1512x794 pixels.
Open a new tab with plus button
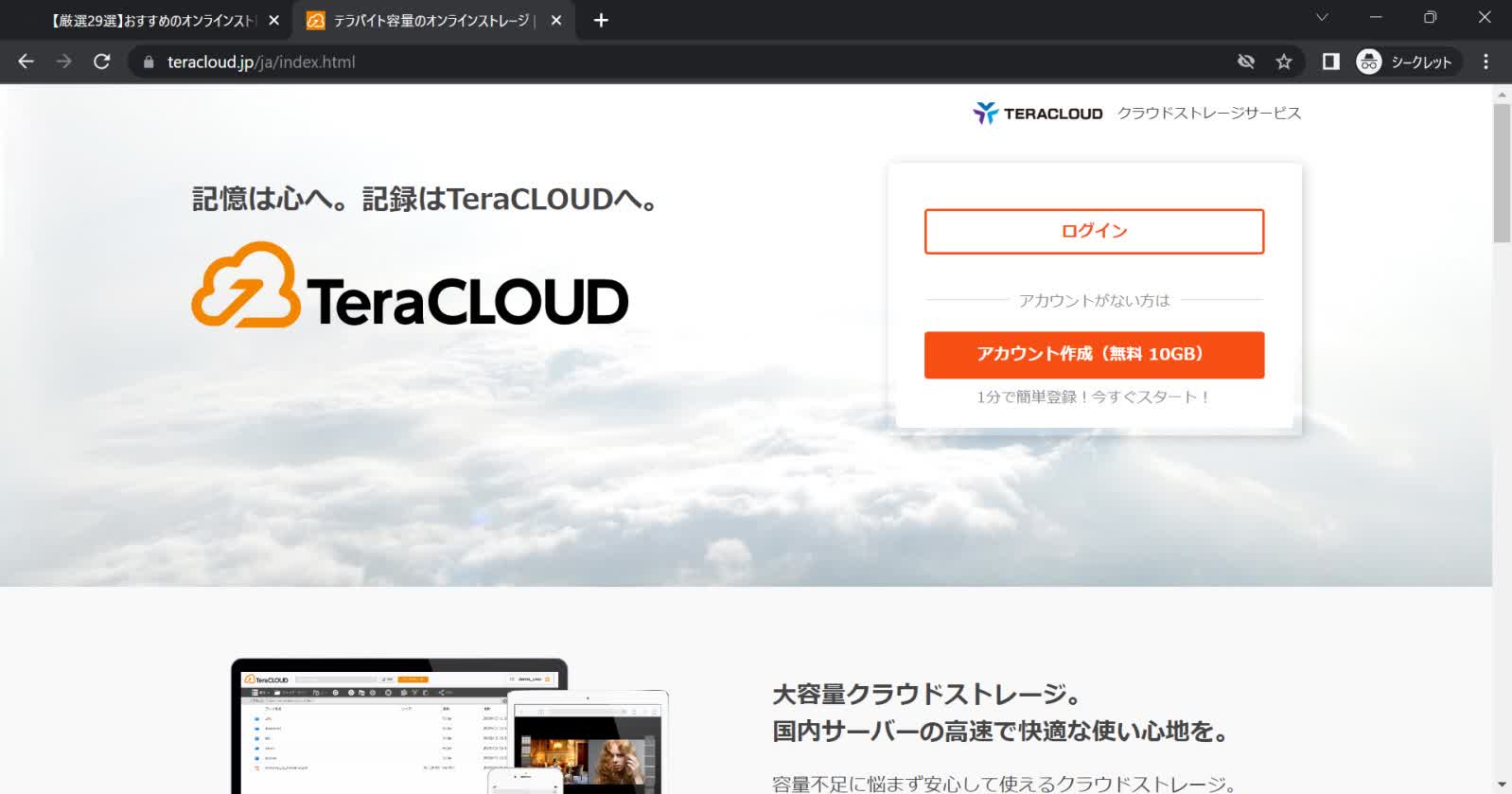pyautogui.click(x=601, y=20)
